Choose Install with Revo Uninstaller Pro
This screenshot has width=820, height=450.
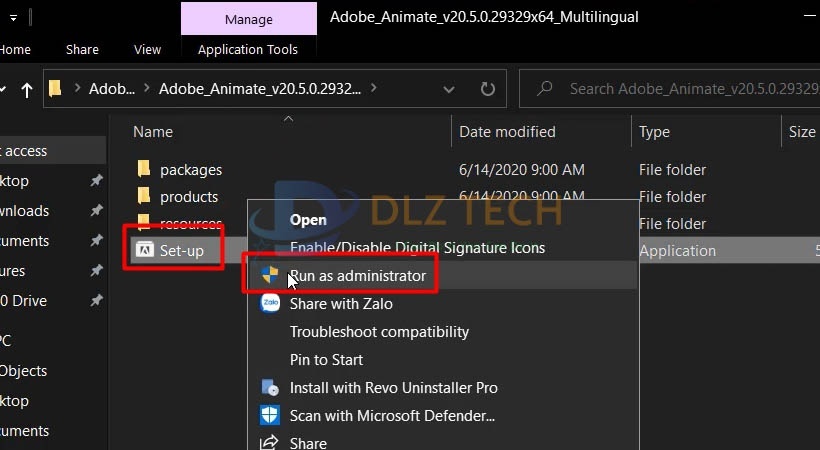coord(394,388)
